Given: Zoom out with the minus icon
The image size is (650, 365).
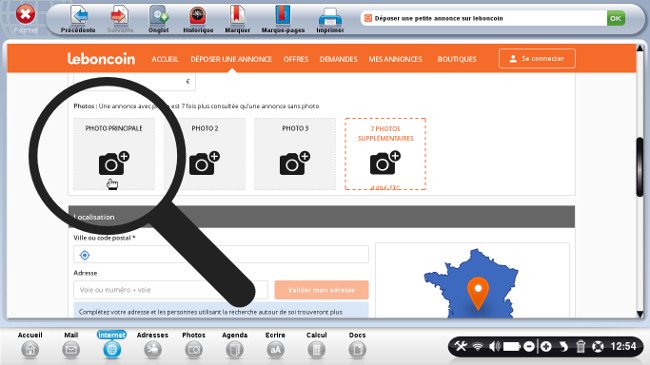Looking at the screenshot, I should coord(529,346).
